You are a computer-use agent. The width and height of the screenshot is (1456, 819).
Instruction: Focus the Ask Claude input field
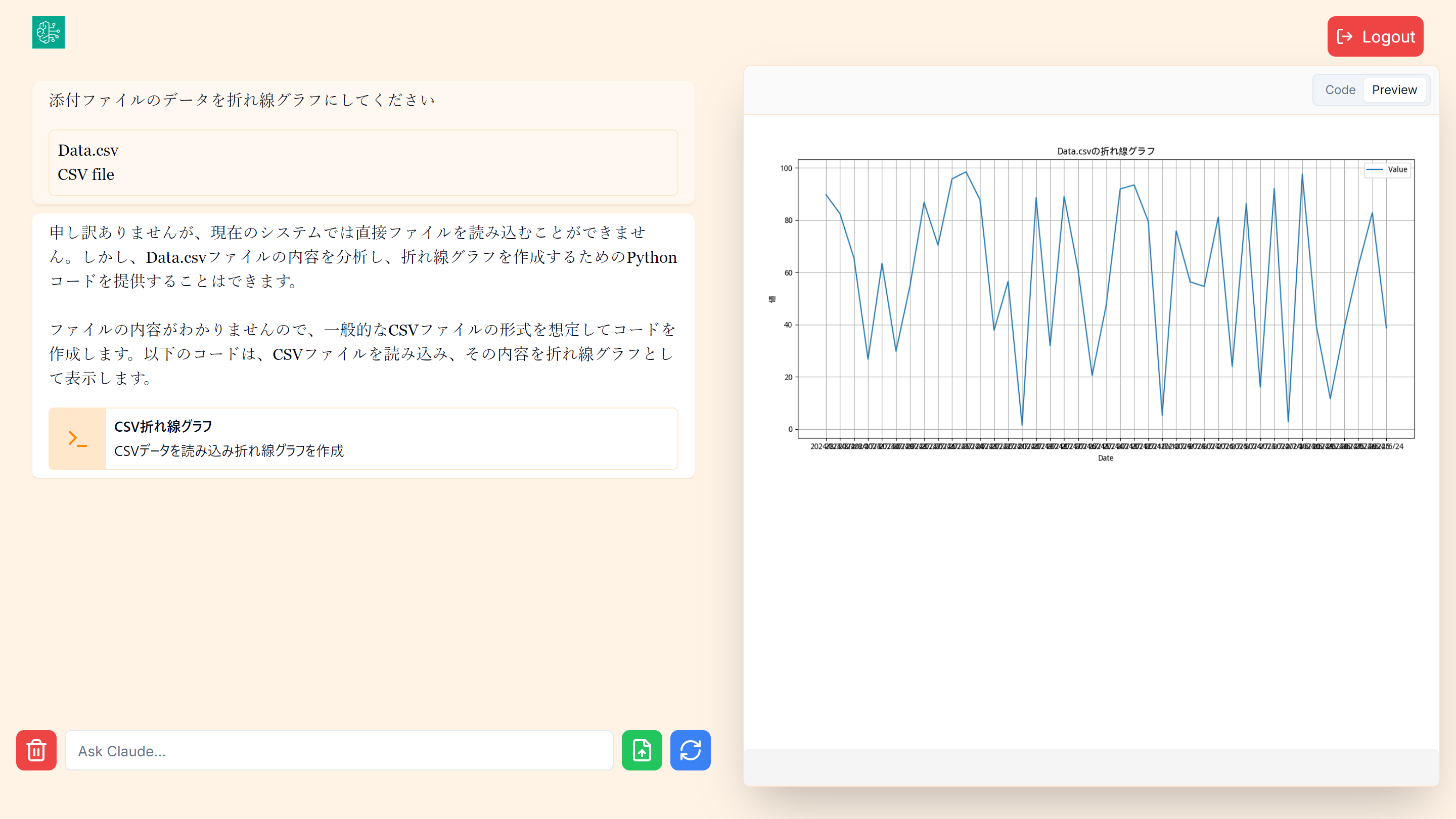pyautogui.click(x=339, y=751)
